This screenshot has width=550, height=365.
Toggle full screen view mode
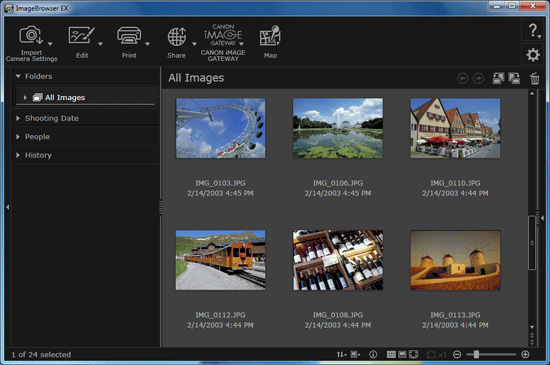[x=414, y=354]
